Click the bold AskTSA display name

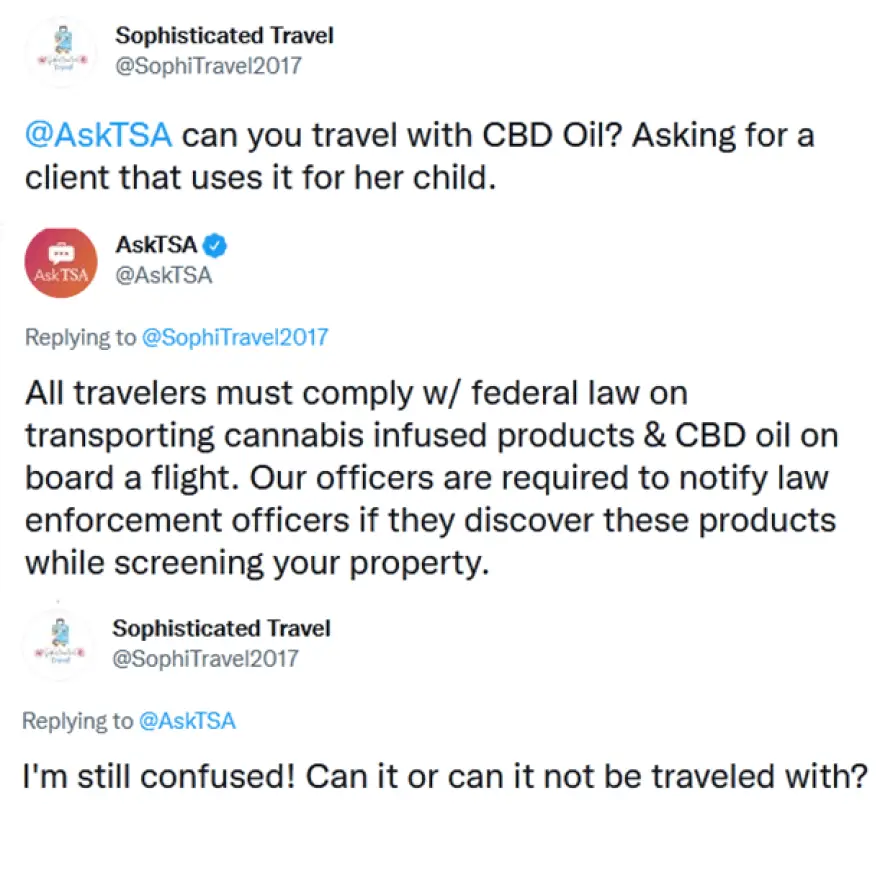click(156, 245)
